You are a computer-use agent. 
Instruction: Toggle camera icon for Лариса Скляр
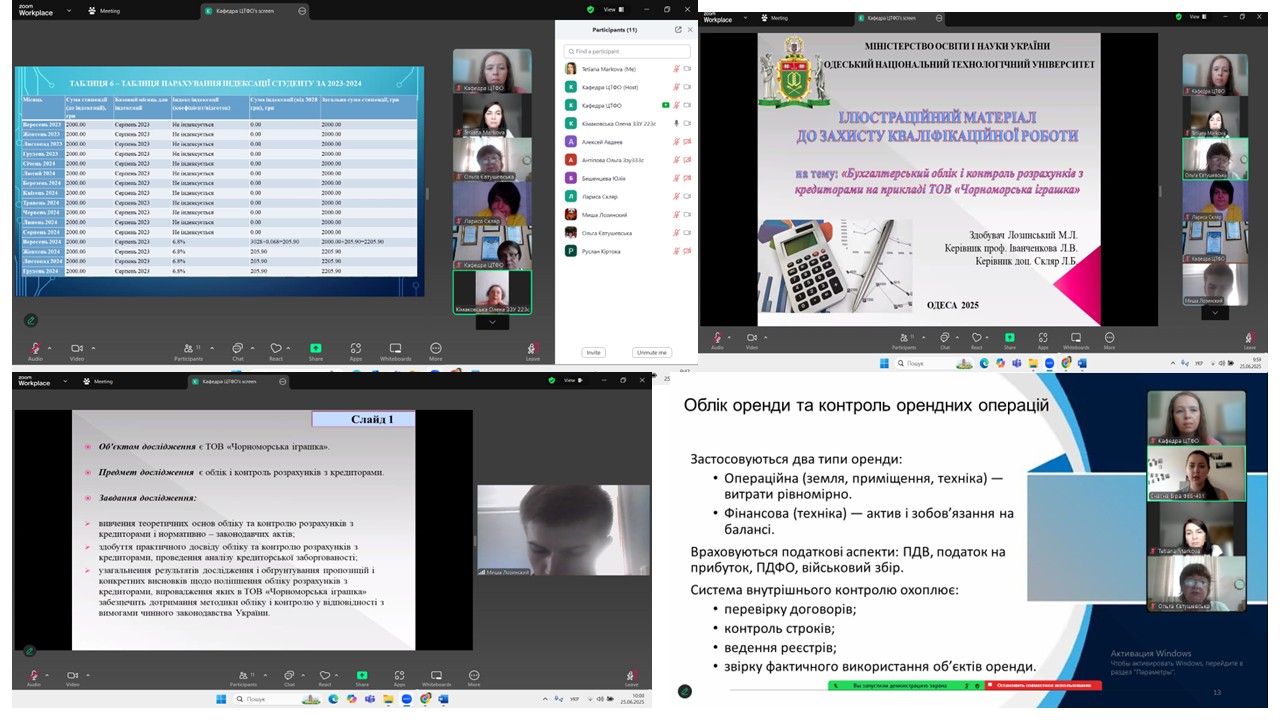tap(687, 196)
